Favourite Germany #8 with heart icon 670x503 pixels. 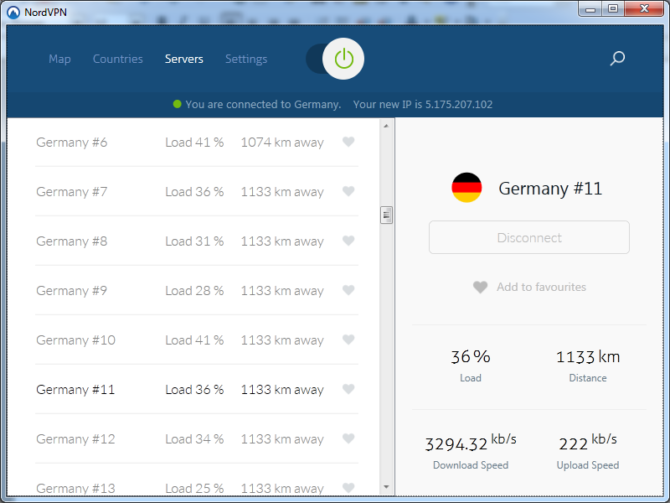click(349, 241)
